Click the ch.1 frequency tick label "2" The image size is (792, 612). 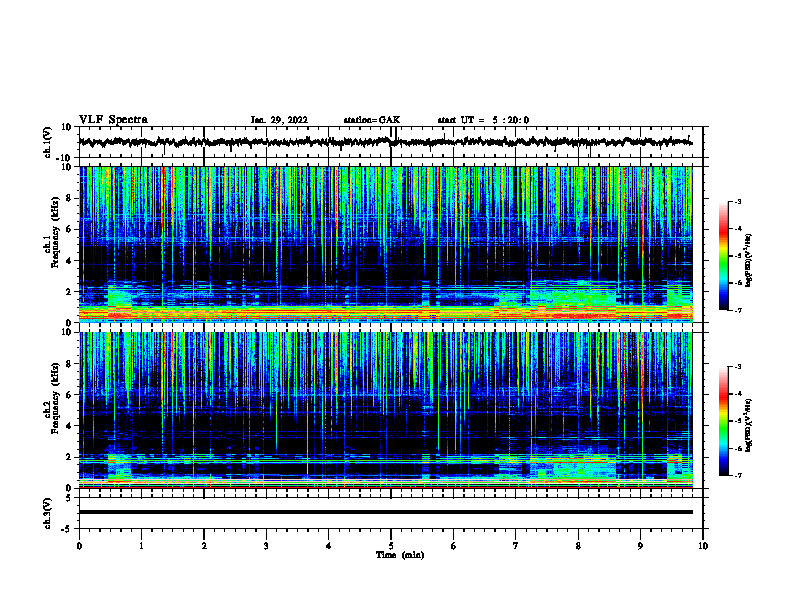69,292
